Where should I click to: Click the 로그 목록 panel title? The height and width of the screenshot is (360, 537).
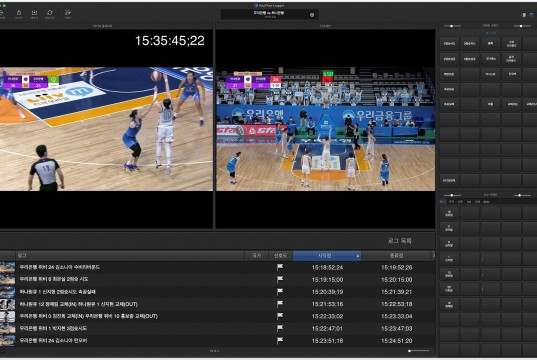[400, 241]
